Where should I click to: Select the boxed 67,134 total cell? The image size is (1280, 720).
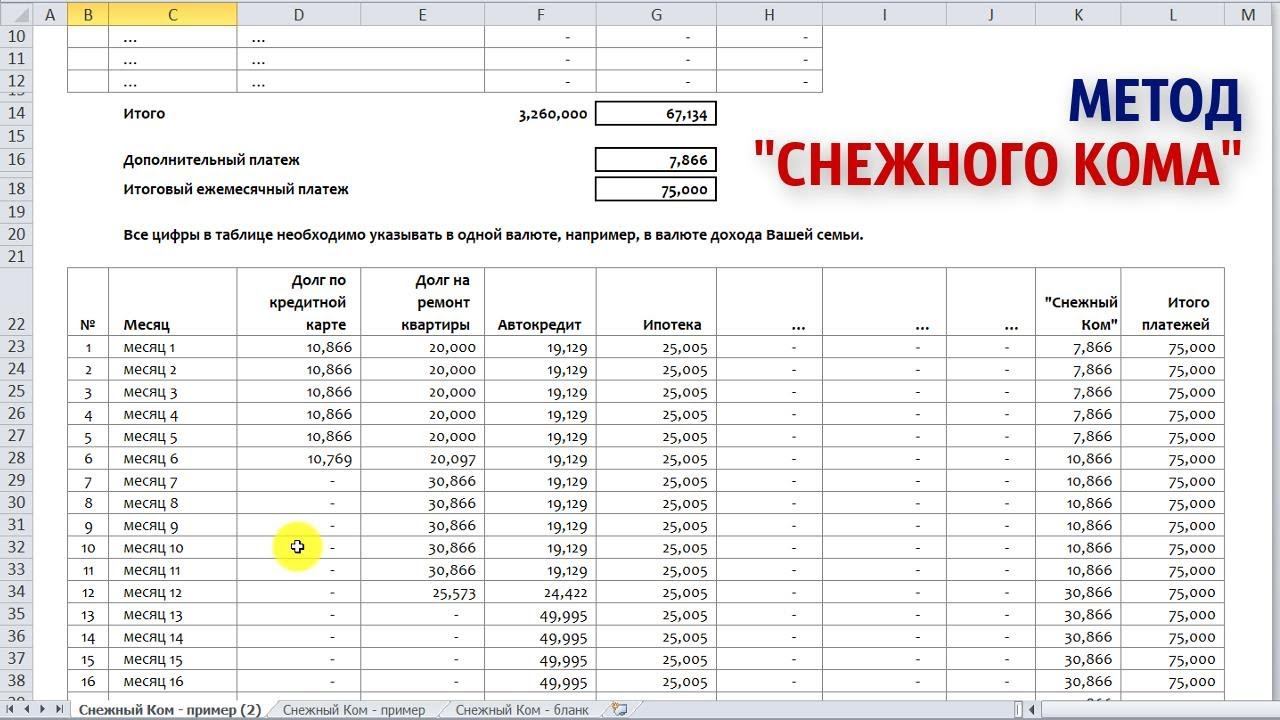(x=656, y=114)
